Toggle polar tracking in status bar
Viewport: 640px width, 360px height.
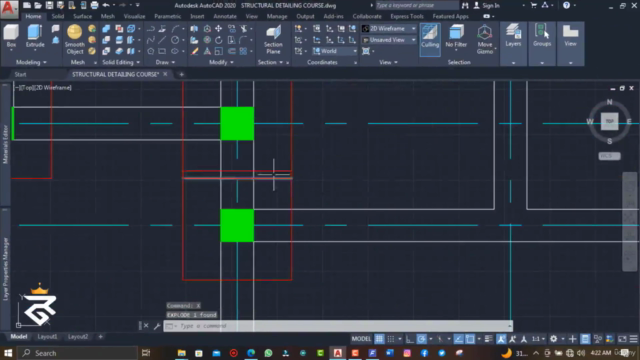pyautogui.click(x=422, y=339)
